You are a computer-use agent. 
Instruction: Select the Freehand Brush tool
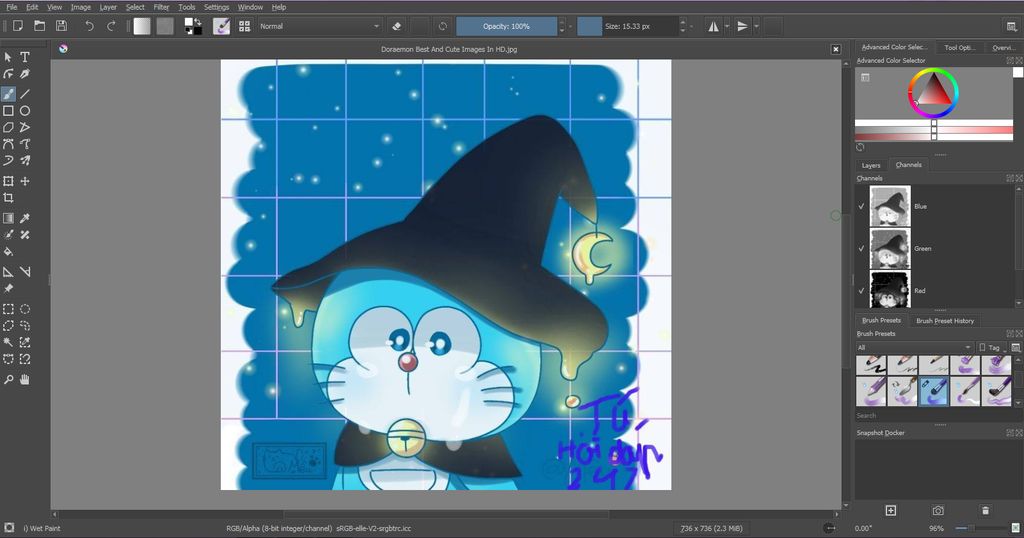(x=8, y=94)
